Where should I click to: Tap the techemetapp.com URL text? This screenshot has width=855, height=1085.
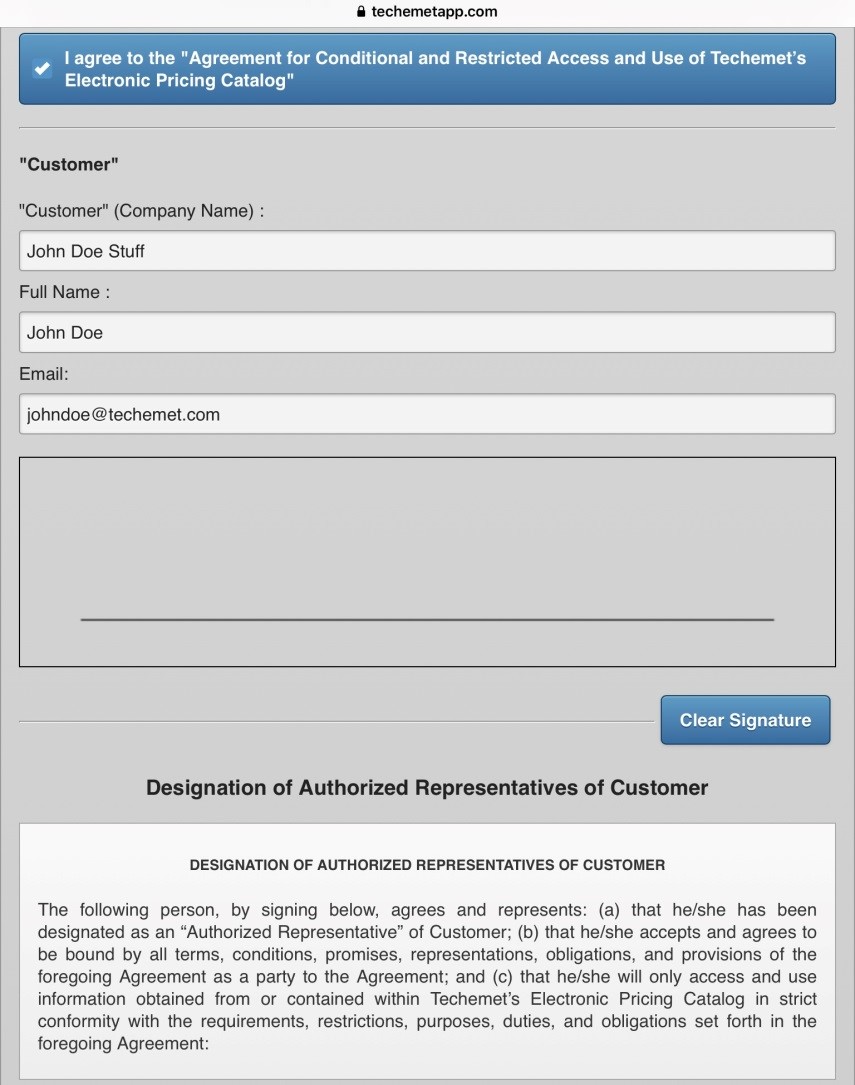click(x=434, y=12)
